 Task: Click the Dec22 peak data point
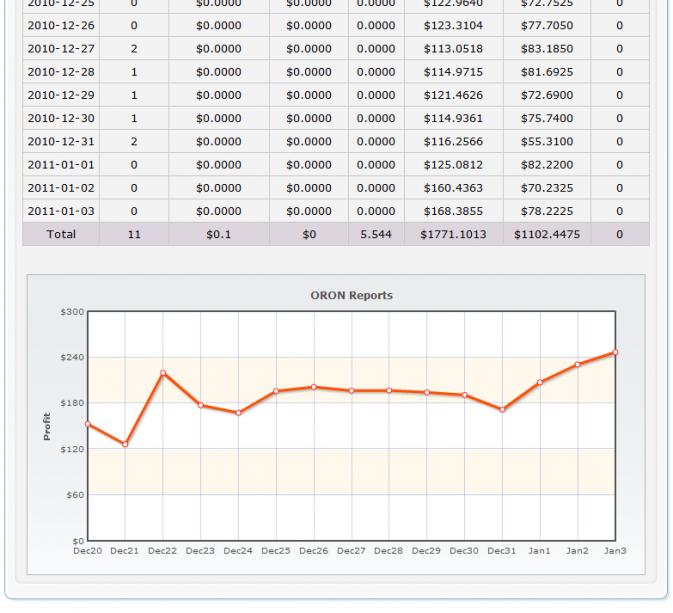coord(163,373)
